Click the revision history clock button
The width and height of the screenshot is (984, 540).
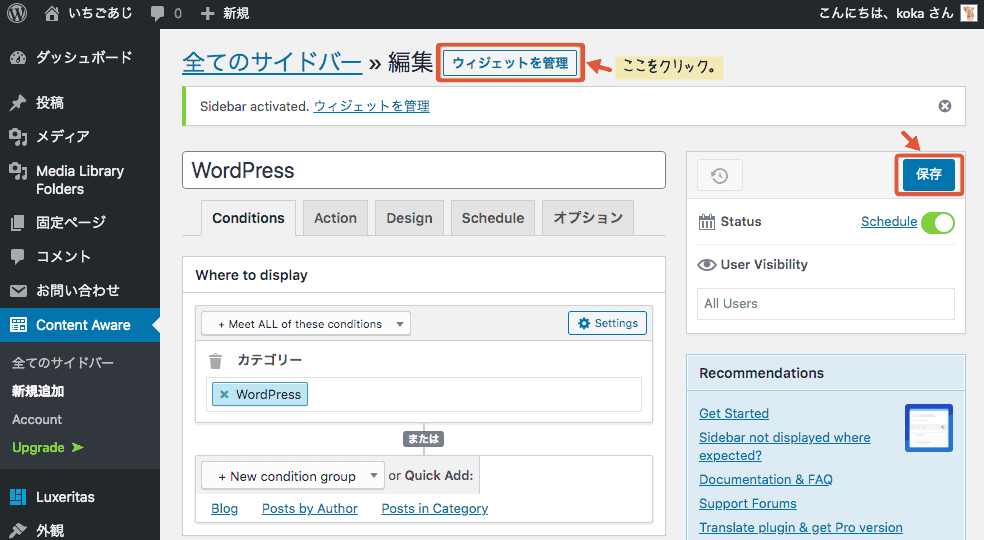(x=720, y=175)
